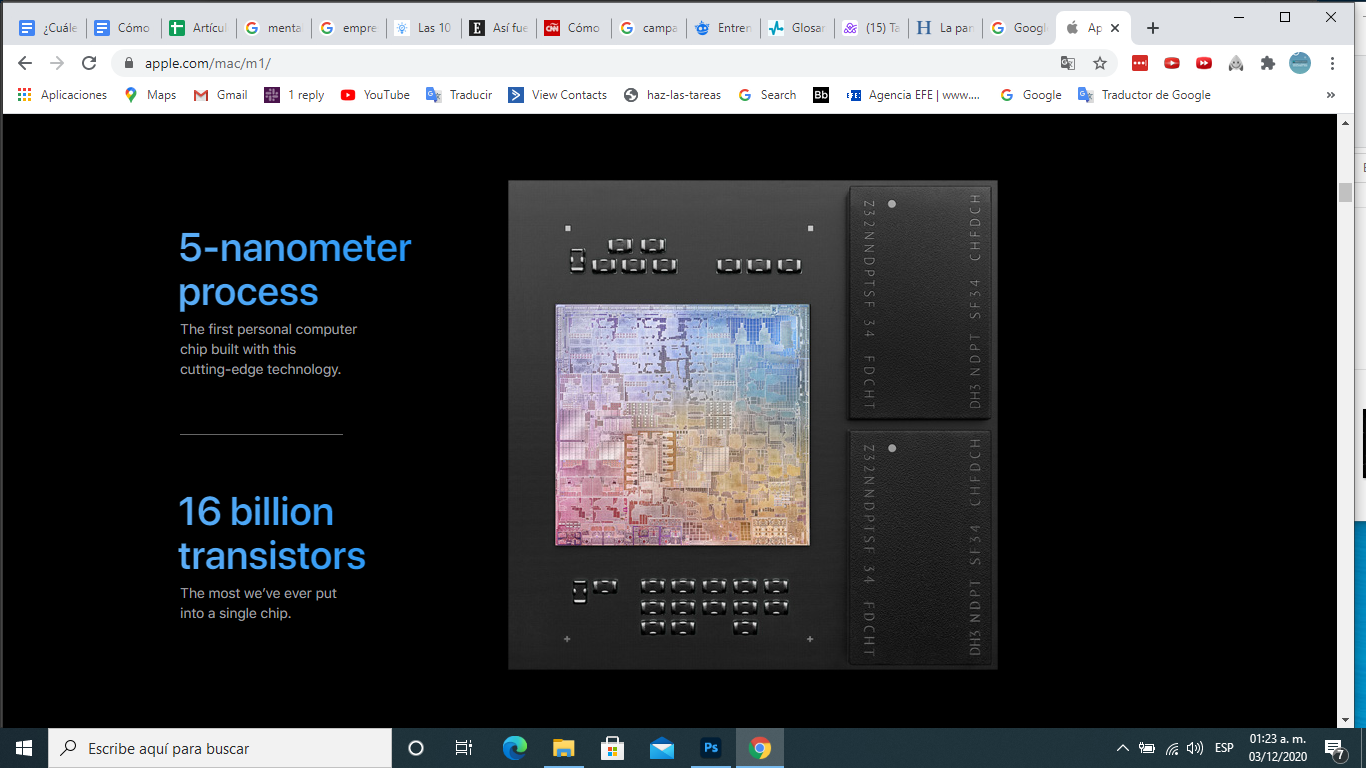Click the '5-nanometer process' heading
The width and height of the screenshot is (1366, 768).
click(295, 270)
